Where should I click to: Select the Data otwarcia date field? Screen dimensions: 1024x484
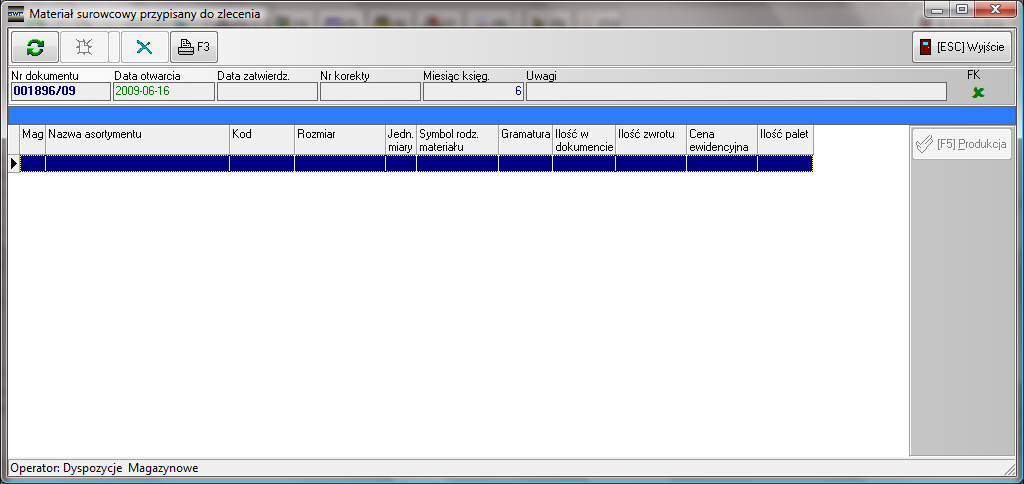tap(163, 92)
